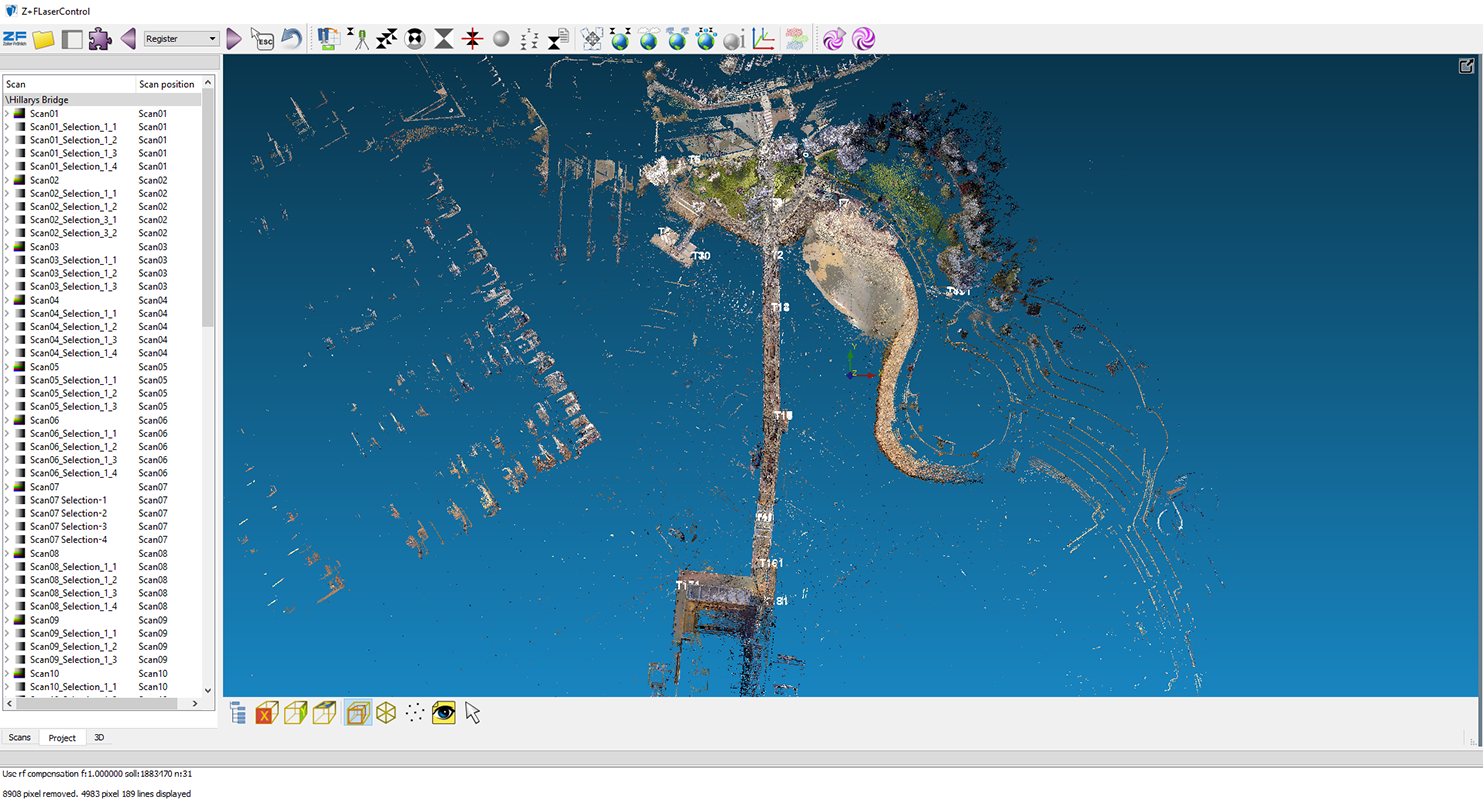Toggle perspective view cube button
Image resolution: width=1483 pixels, height=800 pixels.
pyautogui.click(x=357, y=713)
